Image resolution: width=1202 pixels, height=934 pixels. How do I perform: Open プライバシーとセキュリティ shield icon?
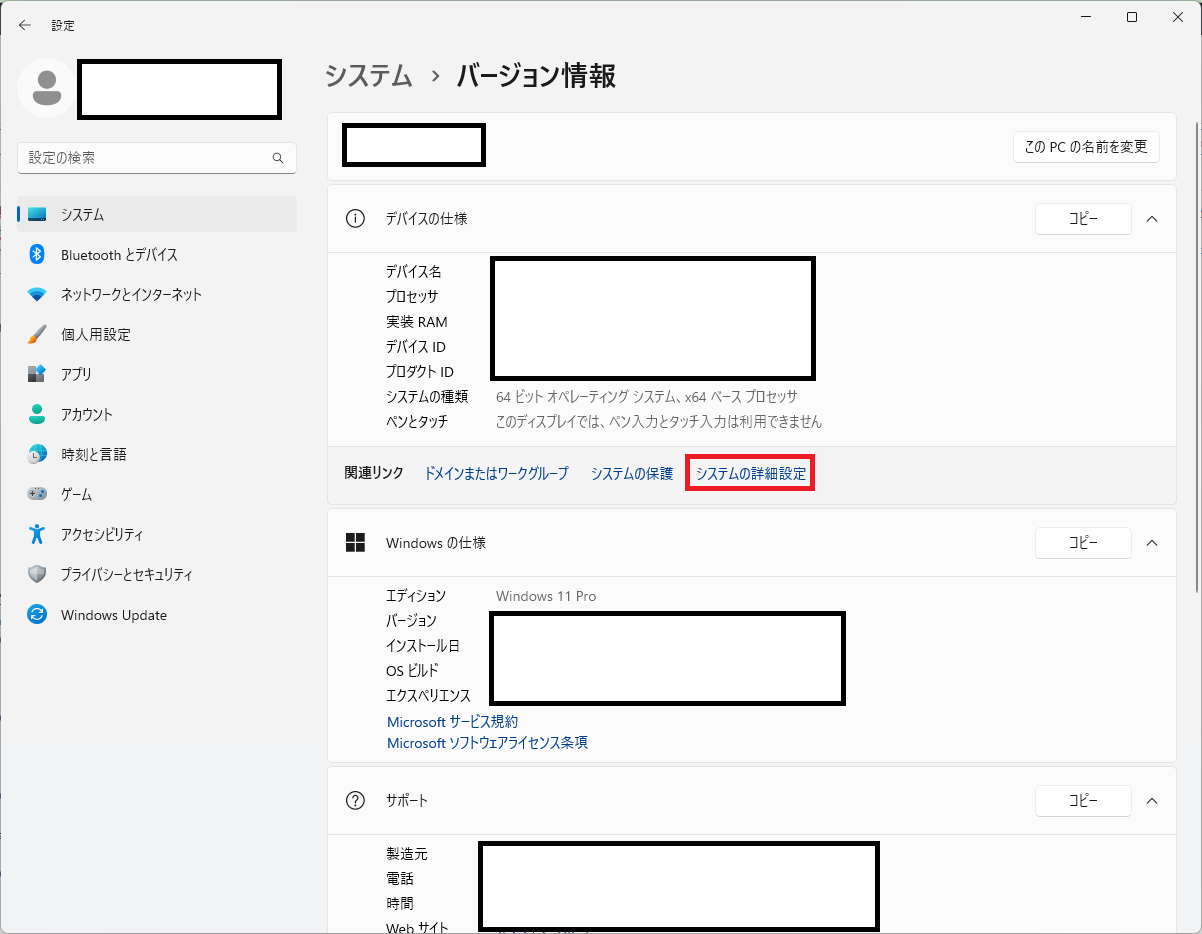pos(37,575)
